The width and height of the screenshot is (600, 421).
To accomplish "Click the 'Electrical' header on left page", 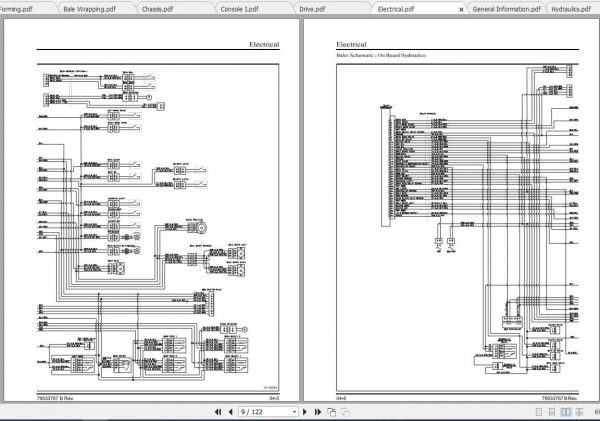I will (264, 44).
